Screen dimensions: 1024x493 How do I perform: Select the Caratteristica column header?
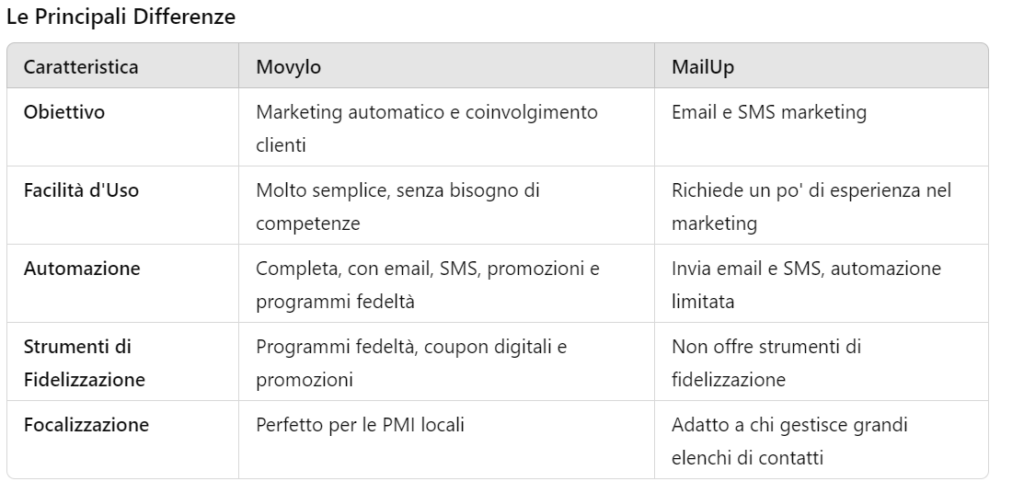pyautogui.click(x=81, y=67)
